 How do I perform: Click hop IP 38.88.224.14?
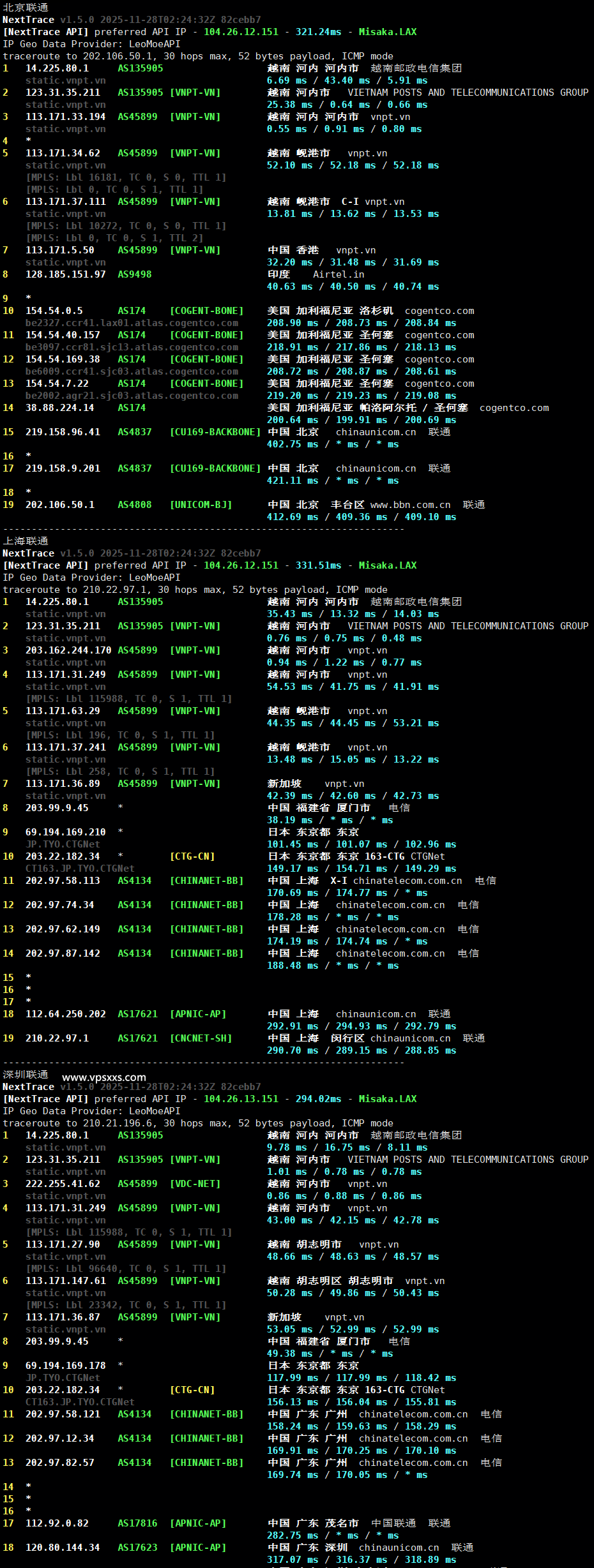click(60, 408)
